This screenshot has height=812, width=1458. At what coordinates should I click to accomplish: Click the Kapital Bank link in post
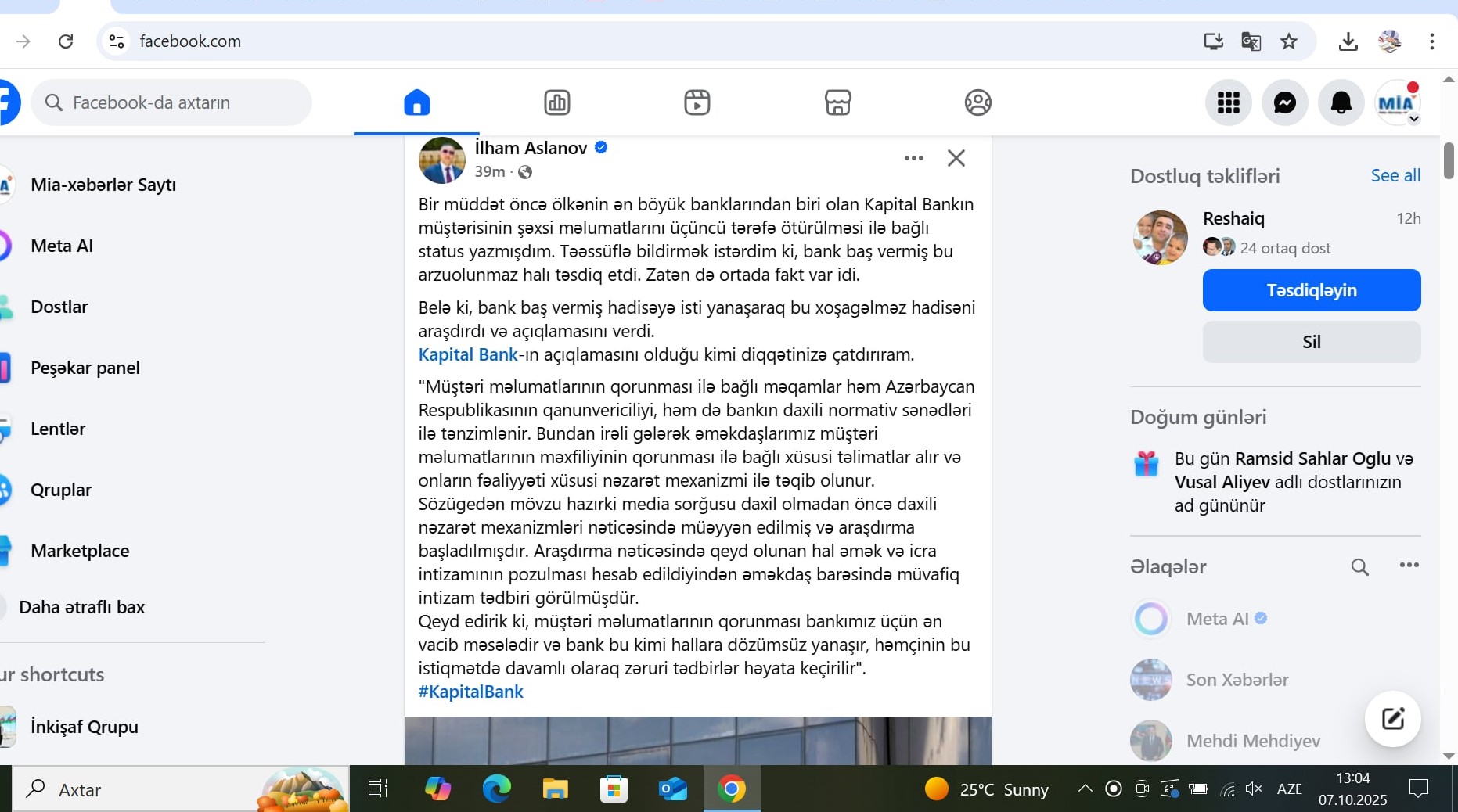468,354
